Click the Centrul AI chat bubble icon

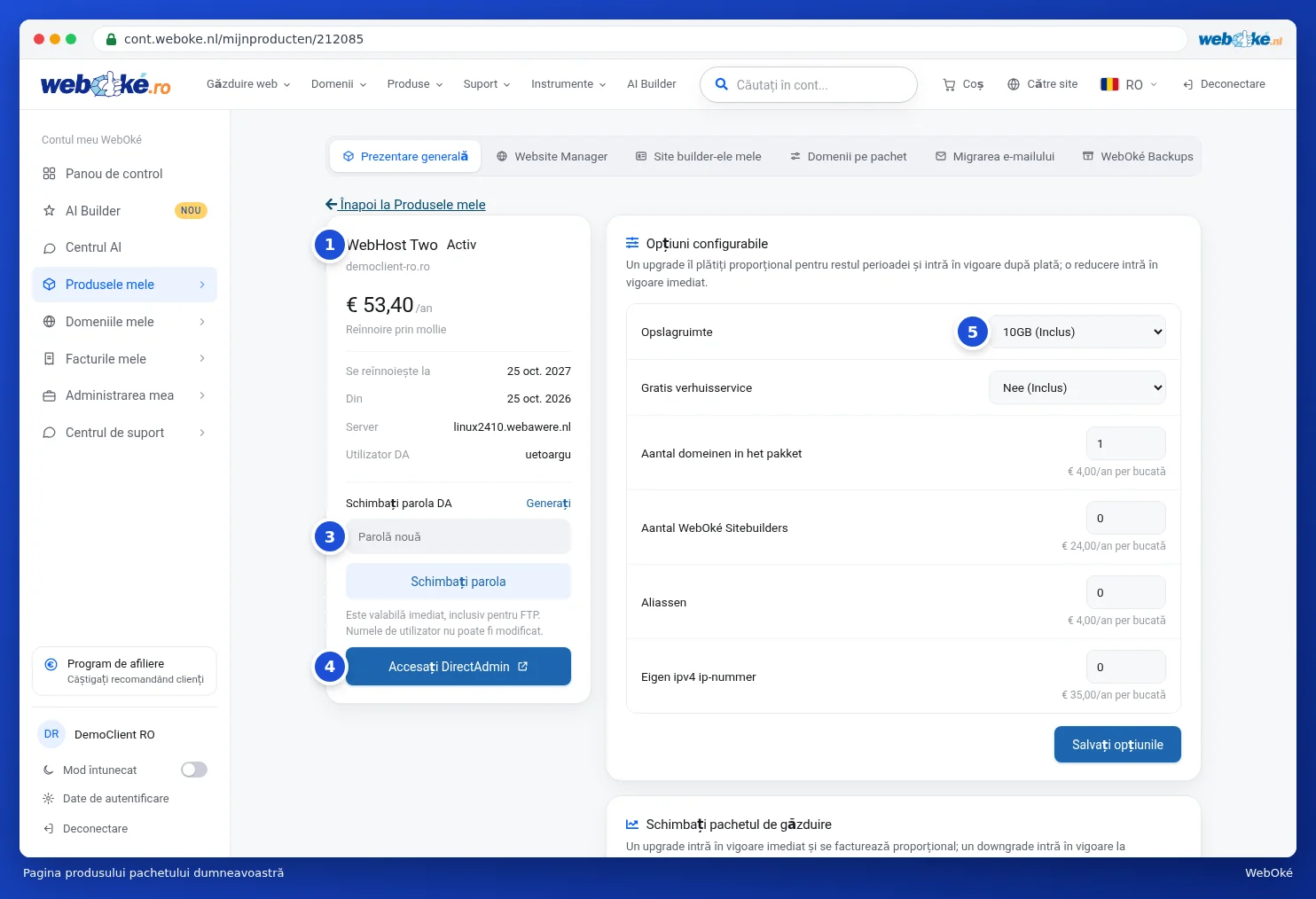point(50,247)
